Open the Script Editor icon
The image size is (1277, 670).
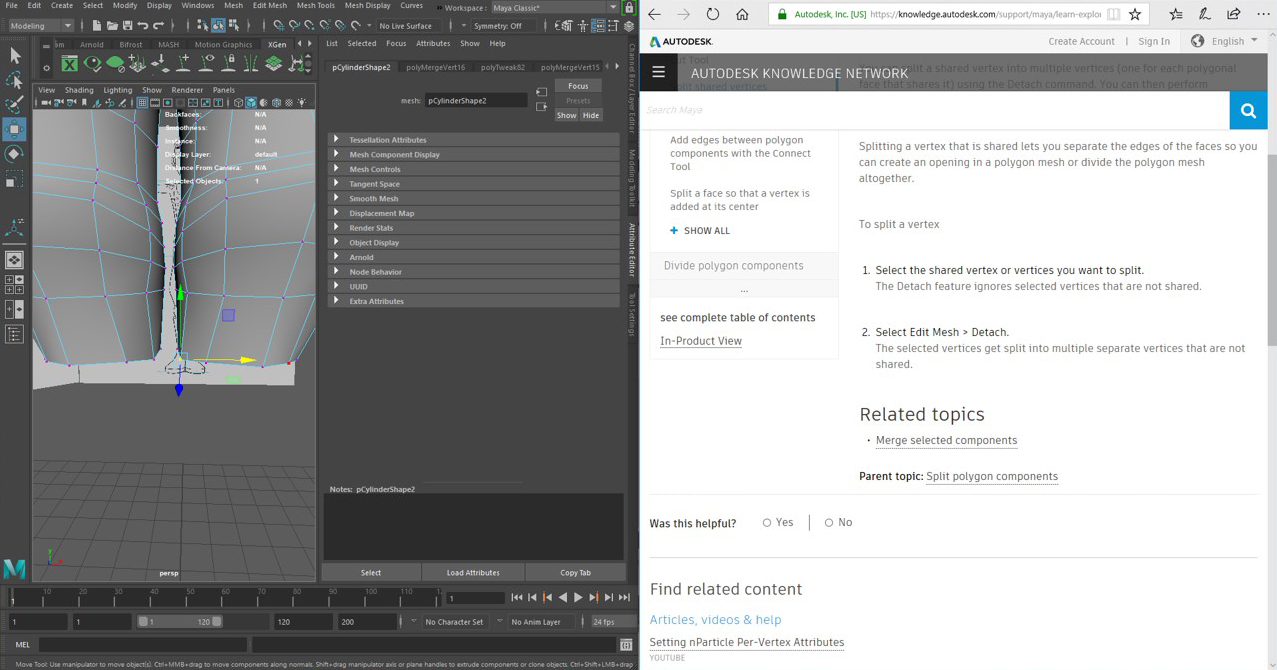tap(626, 645)
